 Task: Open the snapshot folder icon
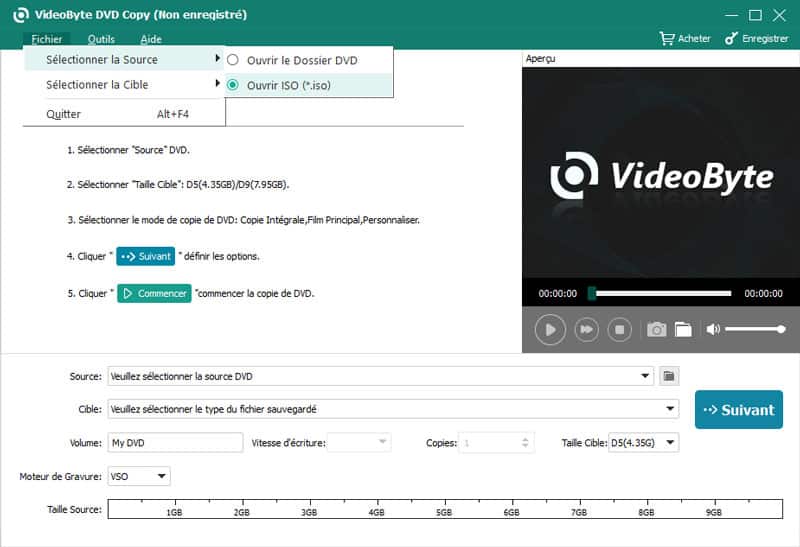(683, 329)
